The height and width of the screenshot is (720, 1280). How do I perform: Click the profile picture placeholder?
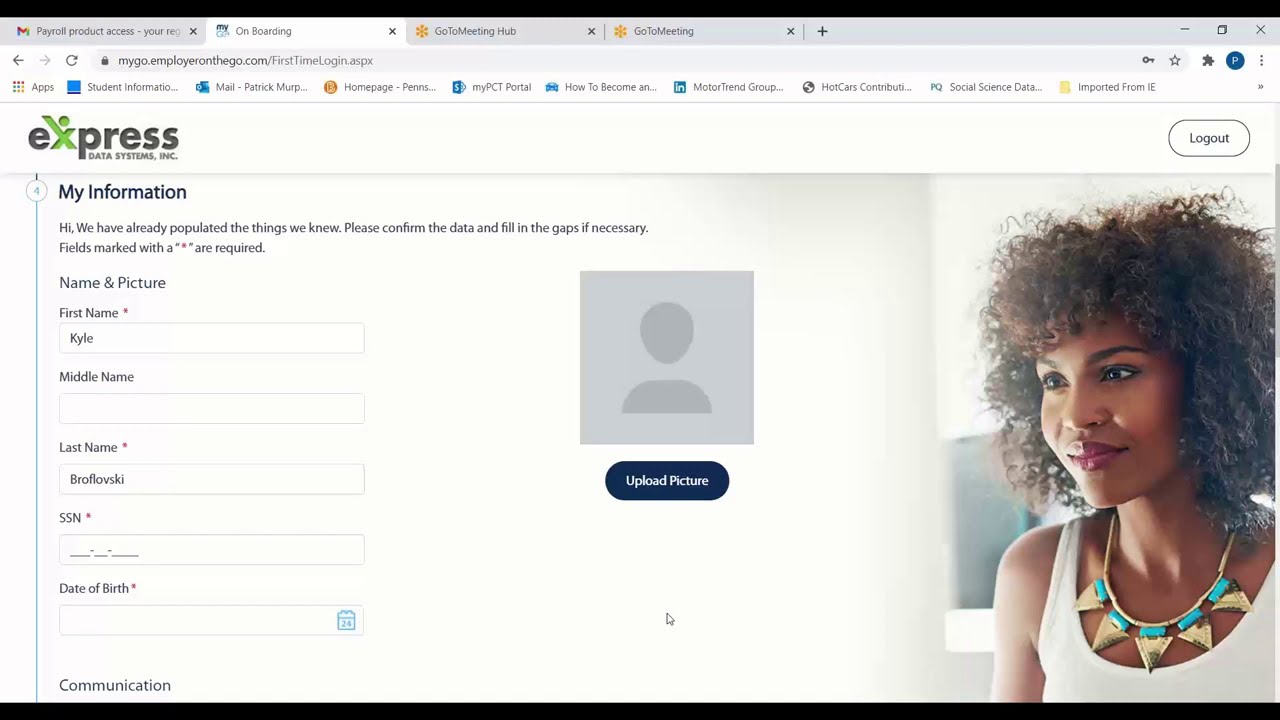(667, 357)
